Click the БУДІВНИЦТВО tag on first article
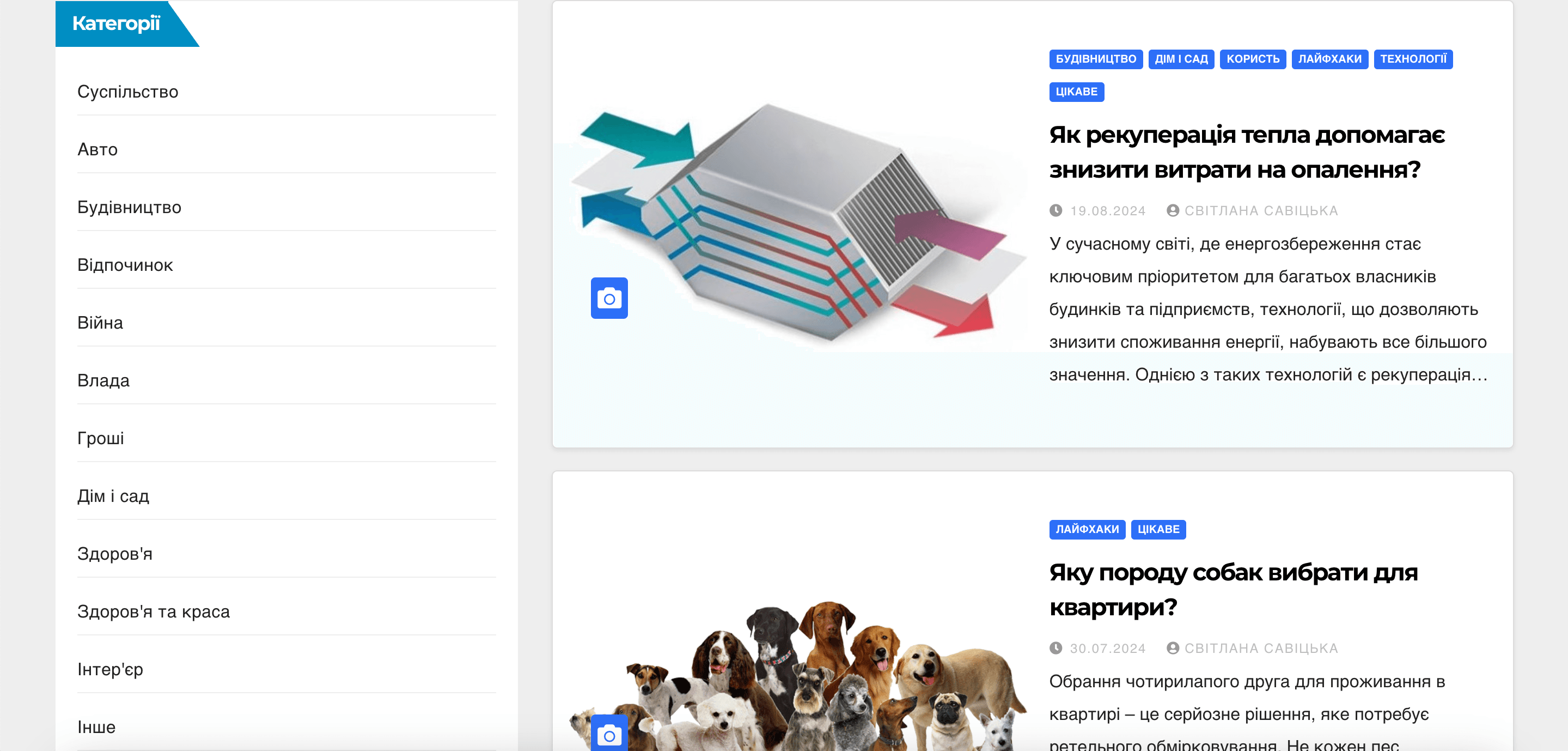This screenshot has width=1568, height=751. click(x=1096, y=59)
